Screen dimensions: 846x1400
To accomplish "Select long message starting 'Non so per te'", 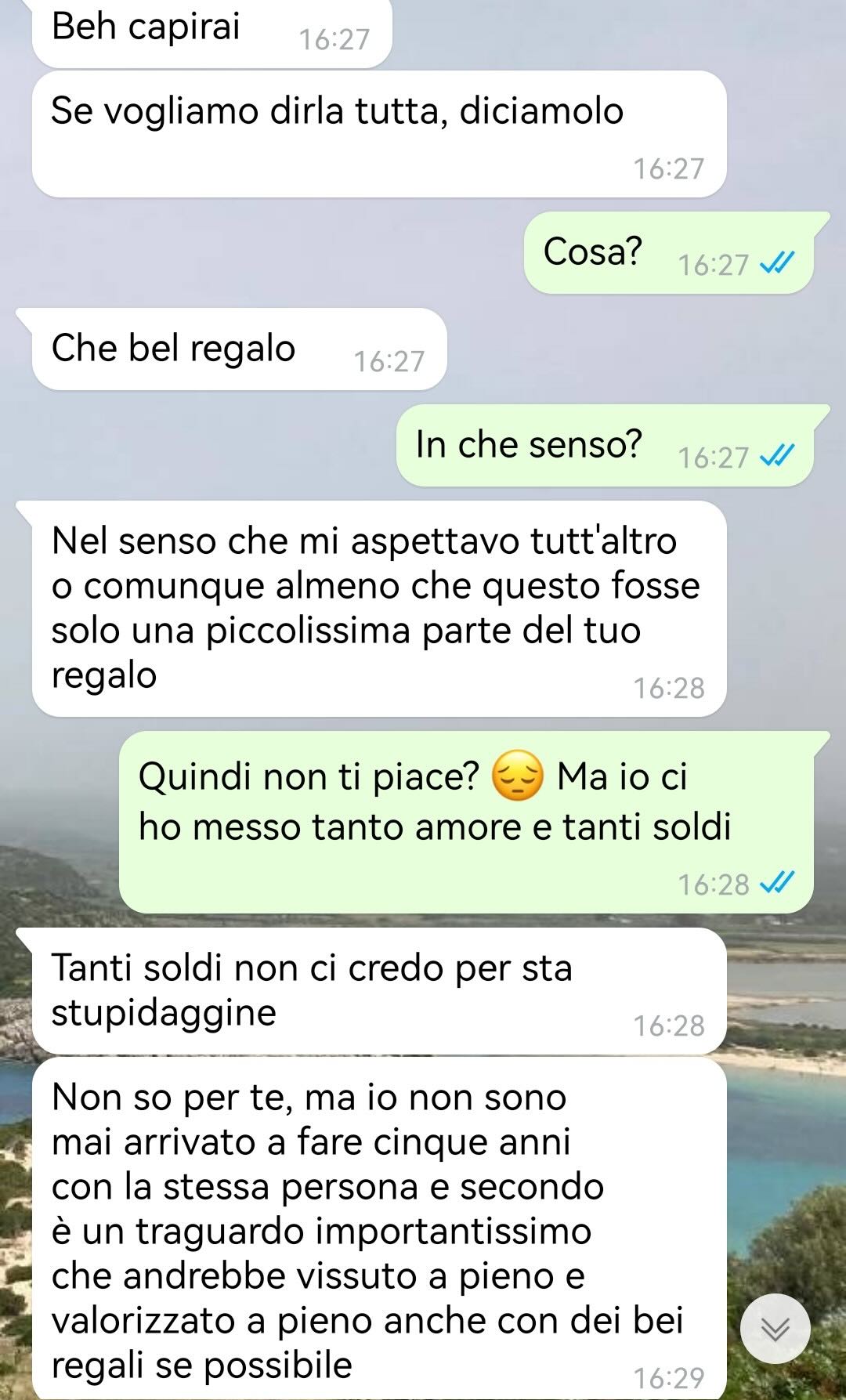I will click(x=379, y=1228).
